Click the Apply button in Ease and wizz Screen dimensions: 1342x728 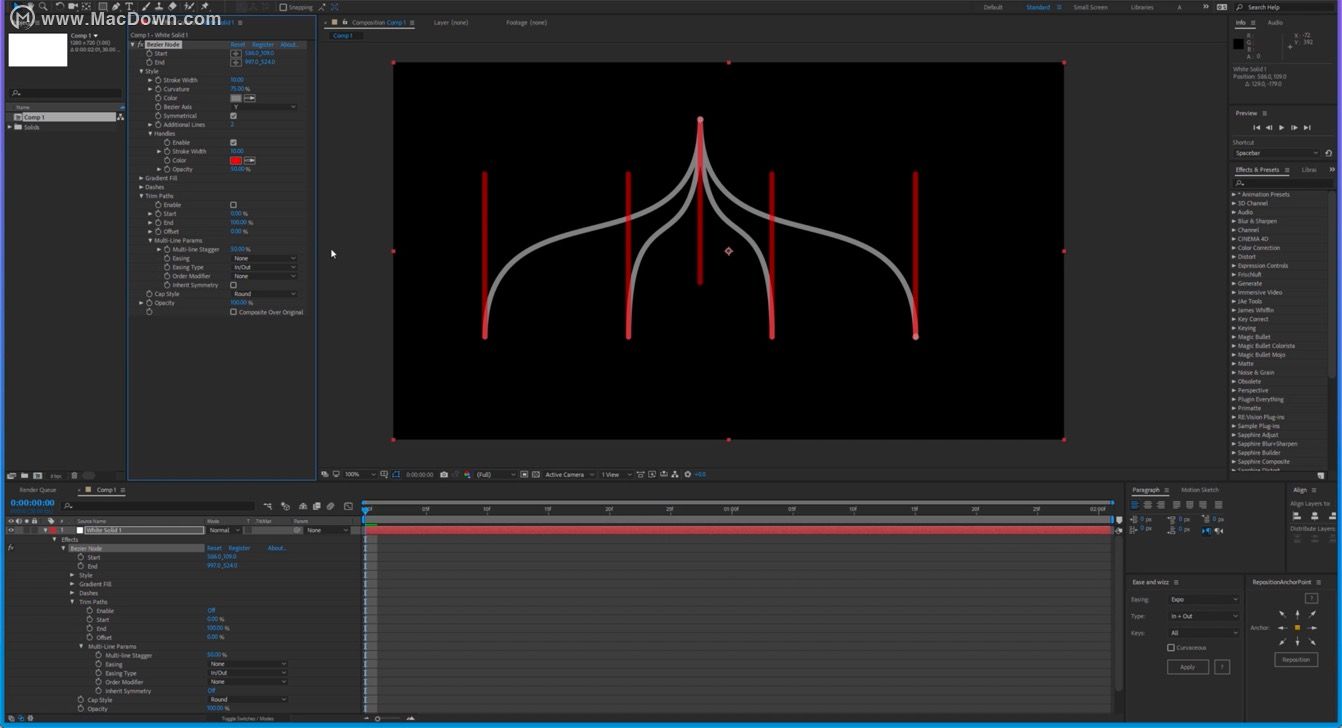click(1188, 667)
